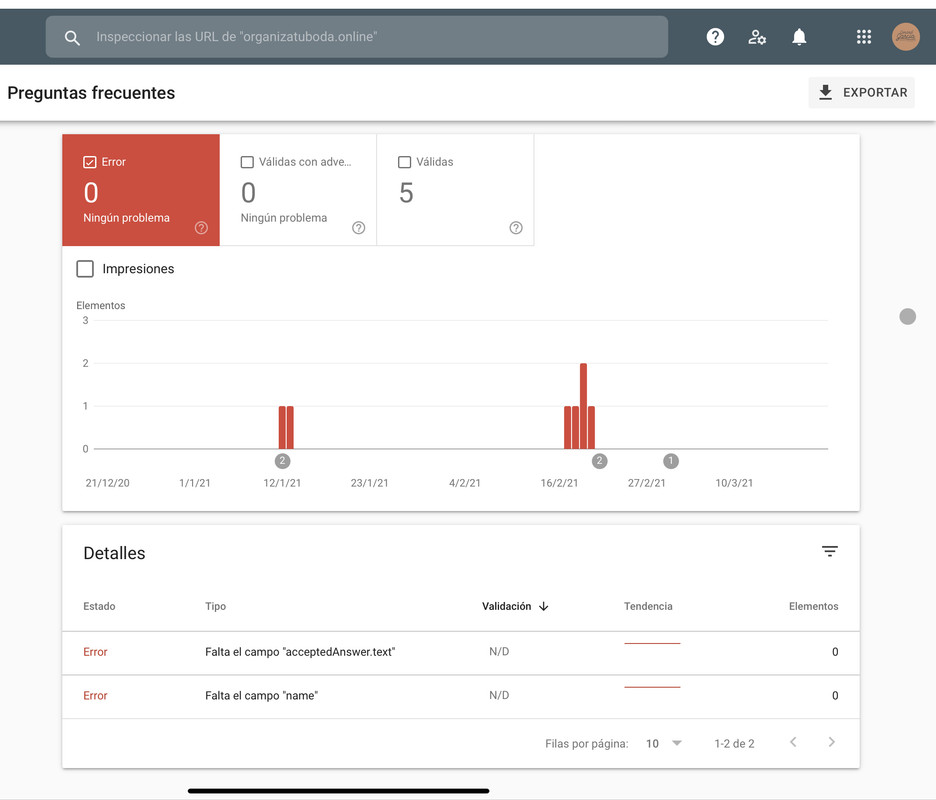
Task: Sort by Validación column header
Action: (x=506, y=606)
